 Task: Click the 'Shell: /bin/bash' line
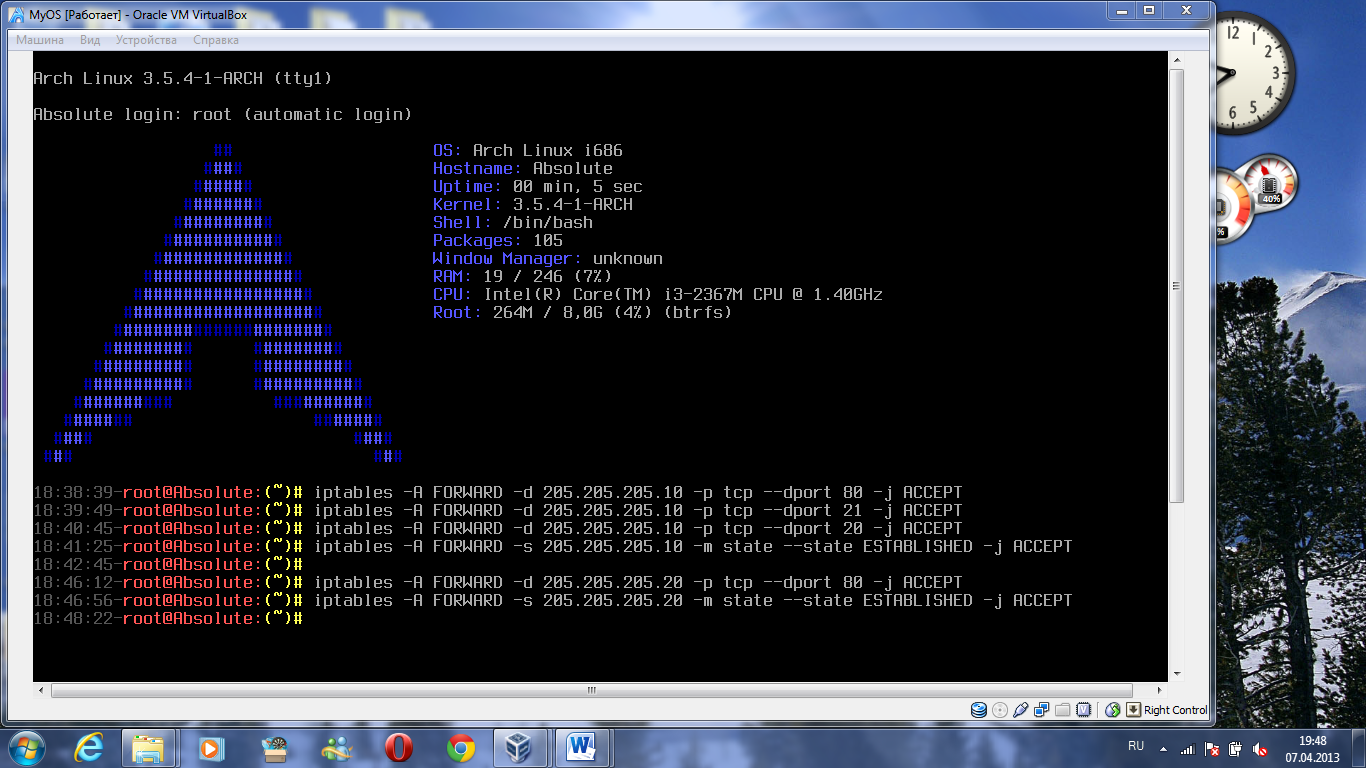[513, 222]
